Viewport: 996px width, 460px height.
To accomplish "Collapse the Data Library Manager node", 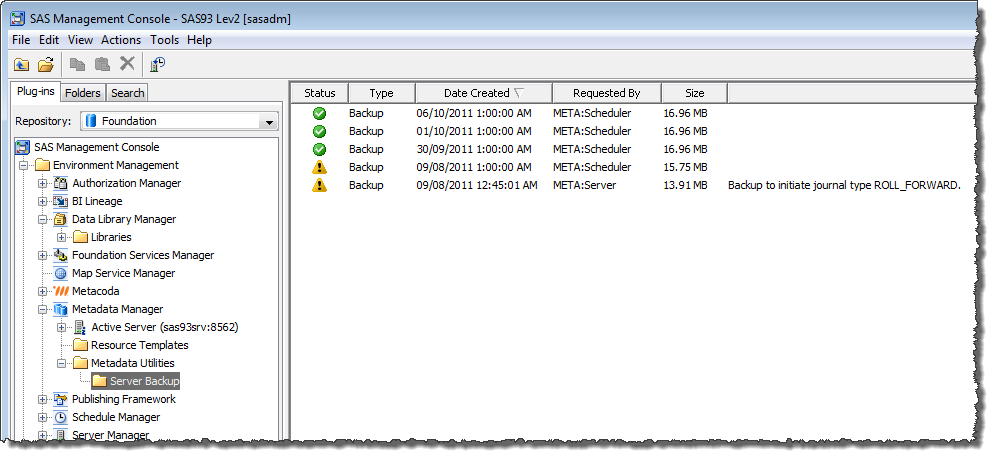I will tap(43, 220).
